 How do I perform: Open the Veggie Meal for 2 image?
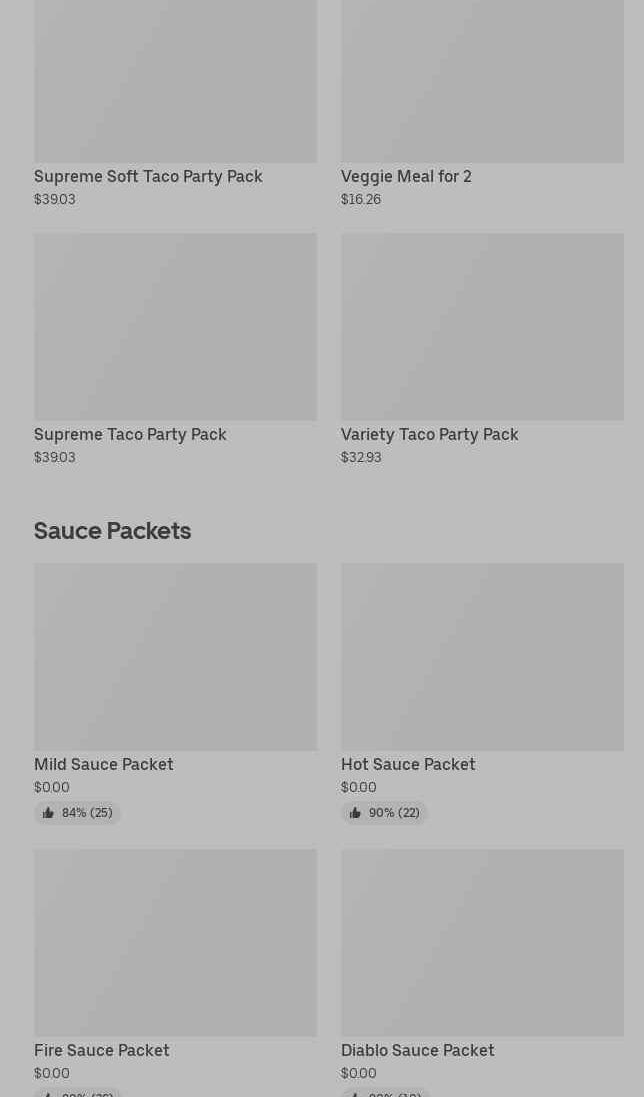[482, 80]
